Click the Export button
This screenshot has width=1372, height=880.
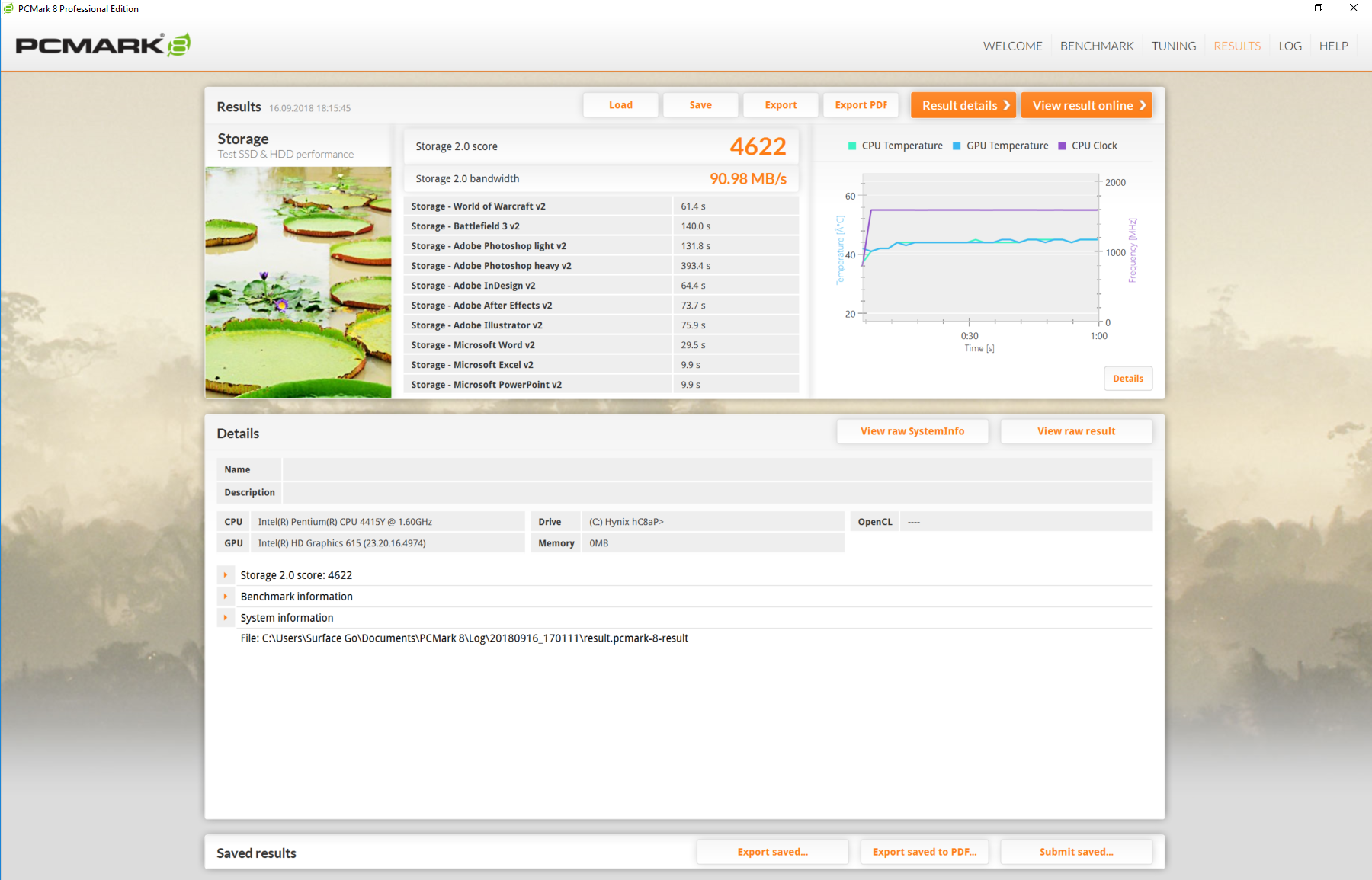pyautogui.click(x=781, y=105)
